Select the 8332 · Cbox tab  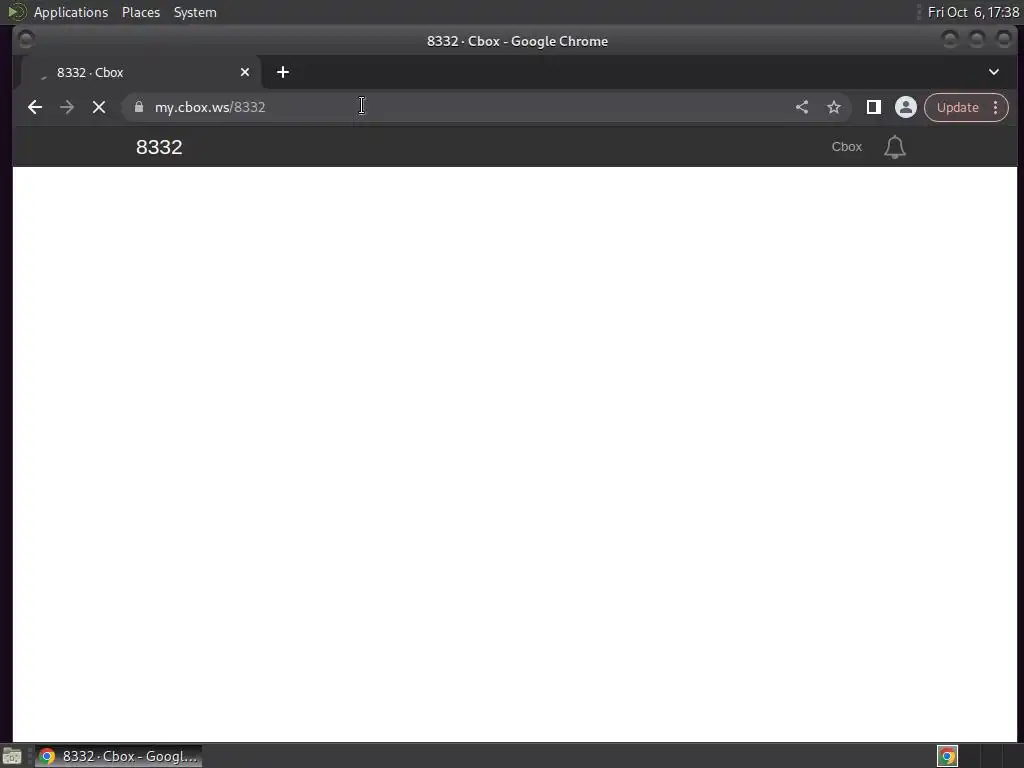(x=140, y=72)
